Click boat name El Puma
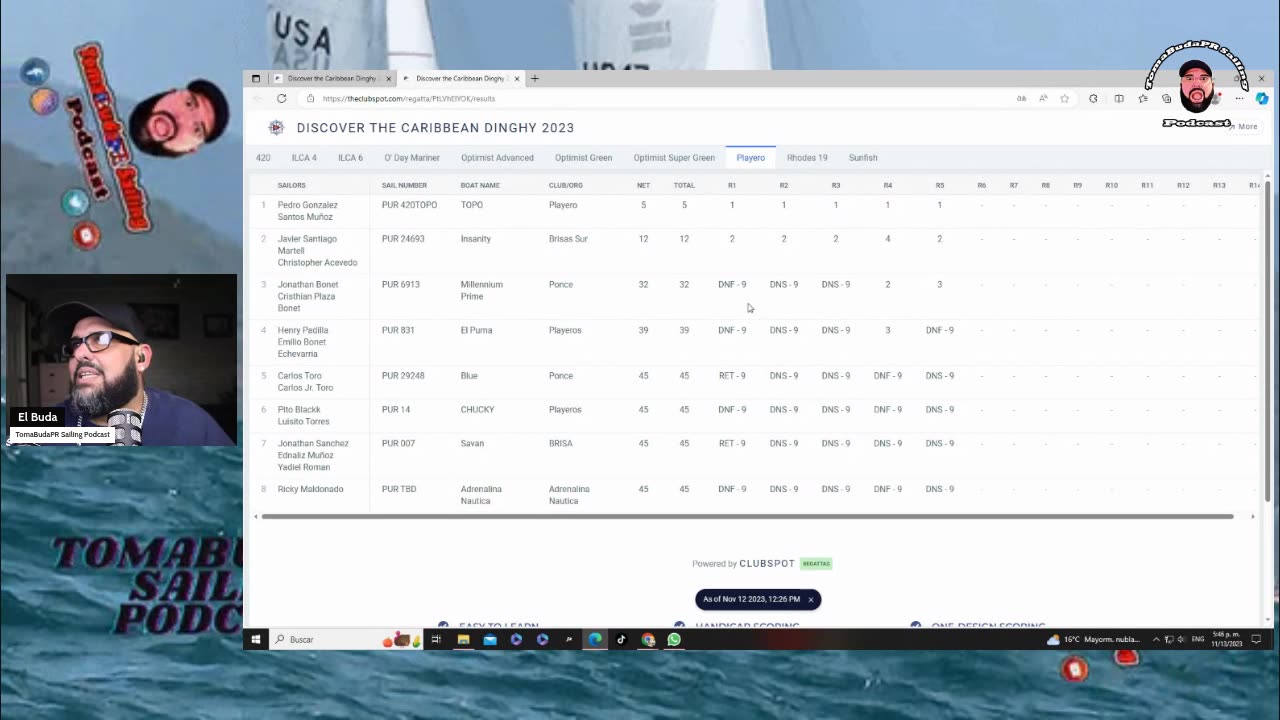Image resolution: width=1280 pixels, height=720 pixels. (x=476, y=330)
